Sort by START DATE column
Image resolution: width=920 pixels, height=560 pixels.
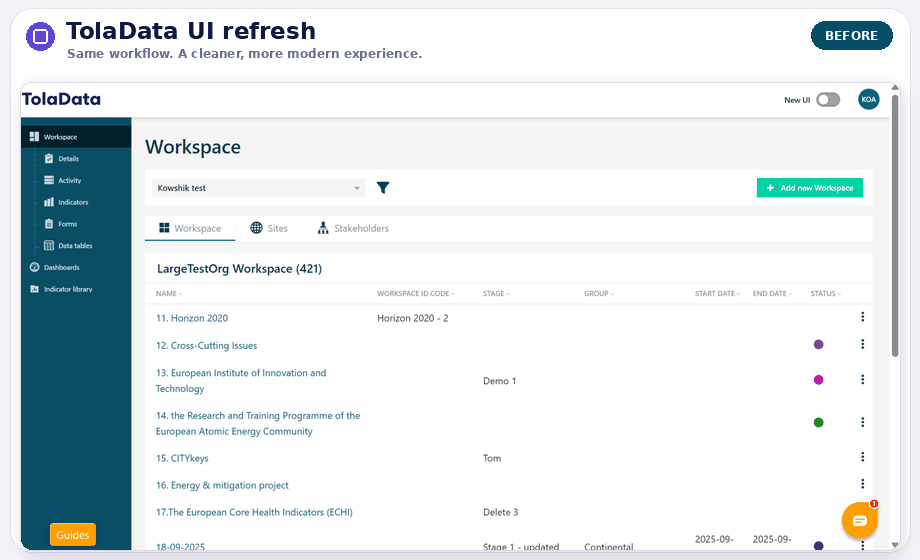[x=718, y=294]
